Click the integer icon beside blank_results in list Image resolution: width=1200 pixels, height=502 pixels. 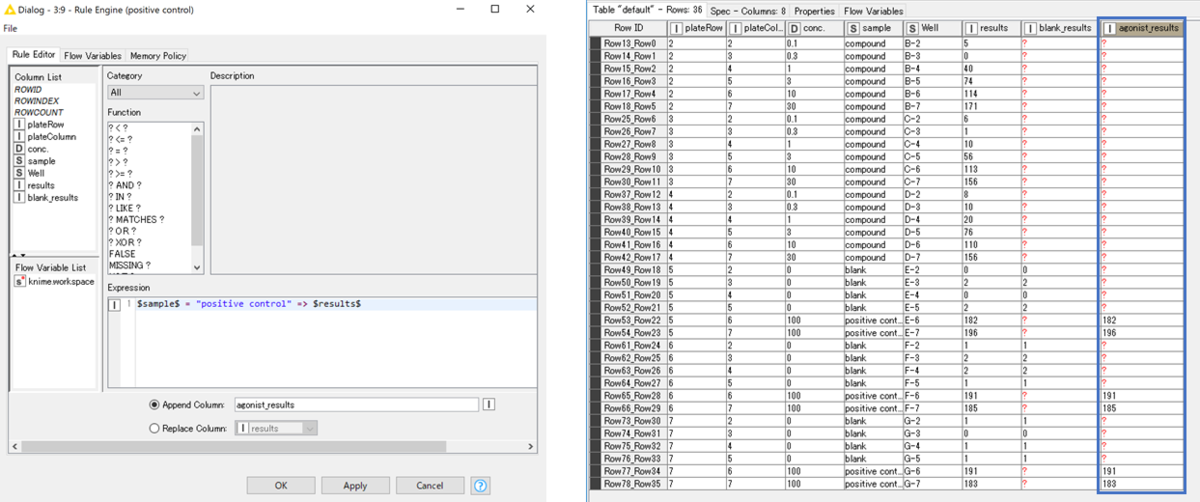(20, 197)
